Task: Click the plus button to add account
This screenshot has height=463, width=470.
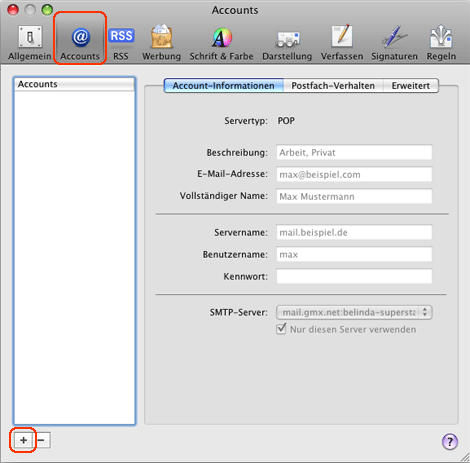Action: pos(23,440)
